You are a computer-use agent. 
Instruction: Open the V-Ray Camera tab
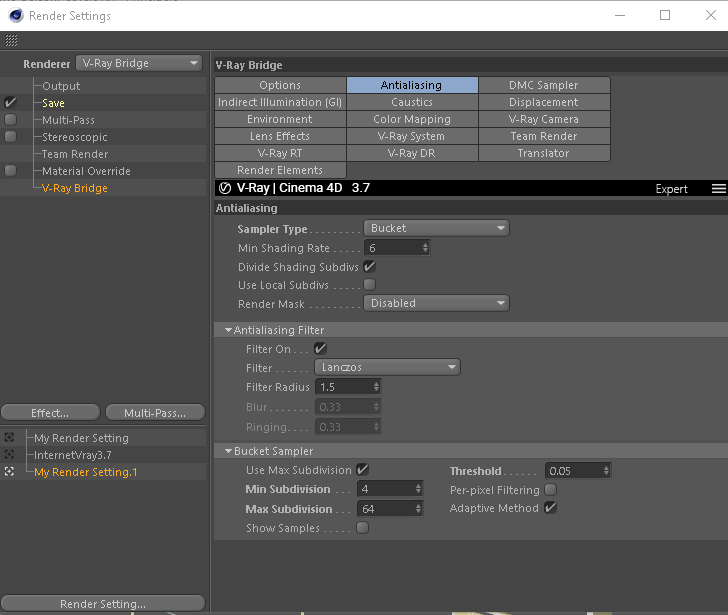(544, 119)
